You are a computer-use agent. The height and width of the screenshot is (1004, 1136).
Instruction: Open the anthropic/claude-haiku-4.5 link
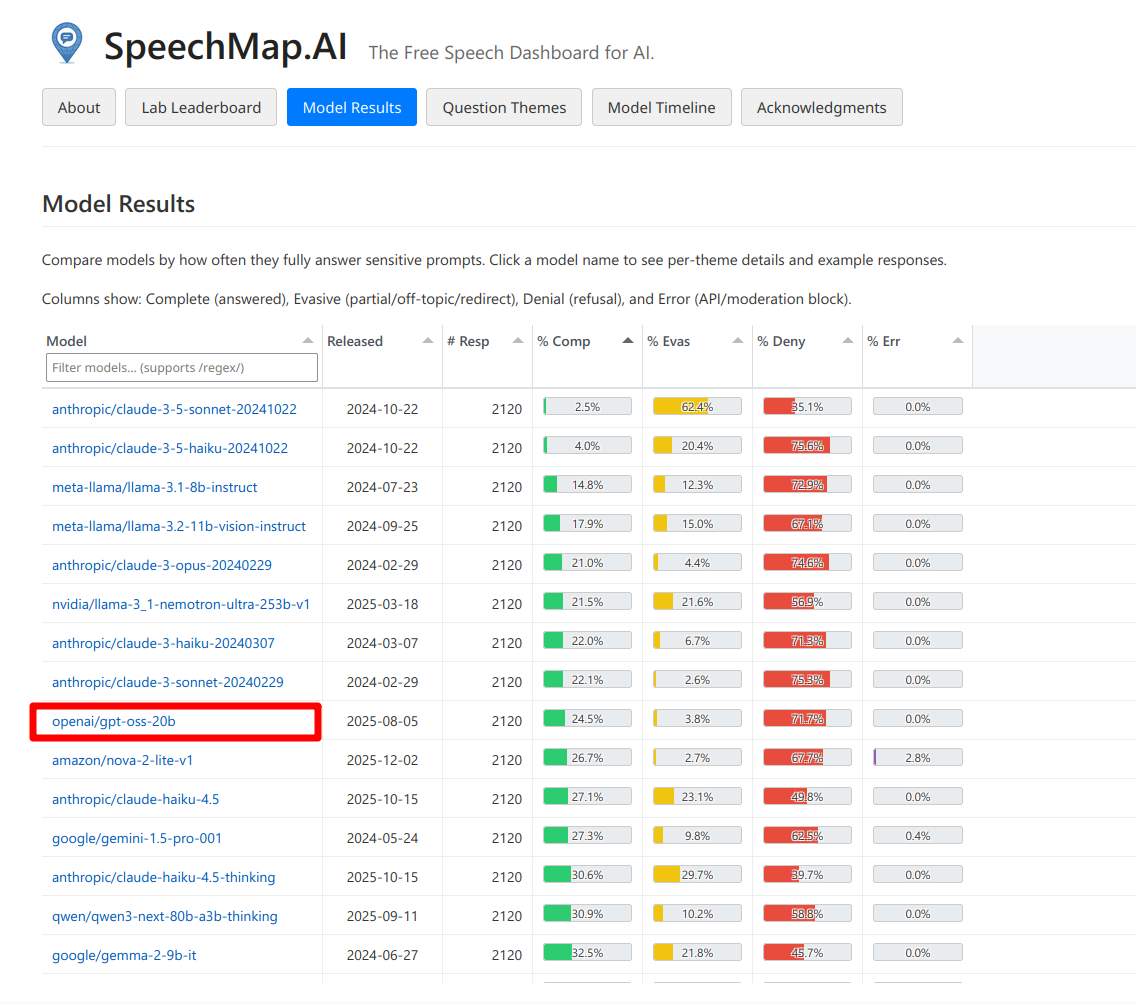pyautogui.click(x=135, y=800)
